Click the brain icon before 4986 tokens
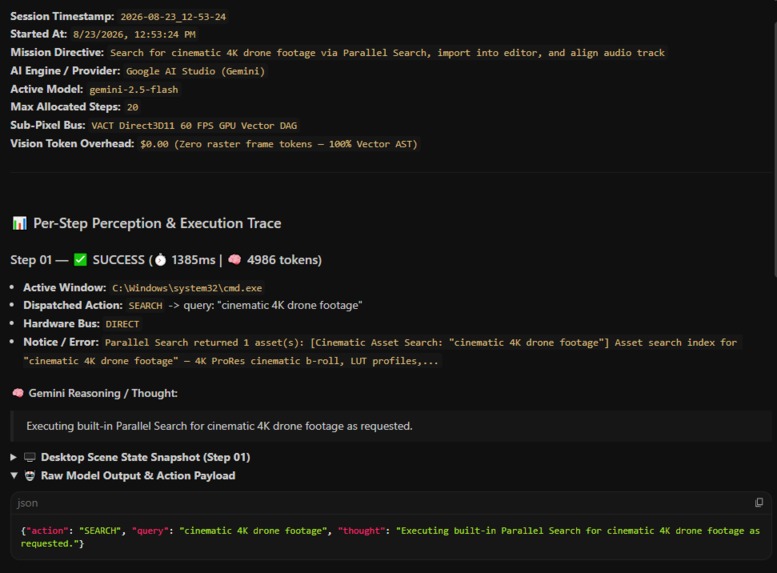The image size is (777, 573). [x=234, y=259]
